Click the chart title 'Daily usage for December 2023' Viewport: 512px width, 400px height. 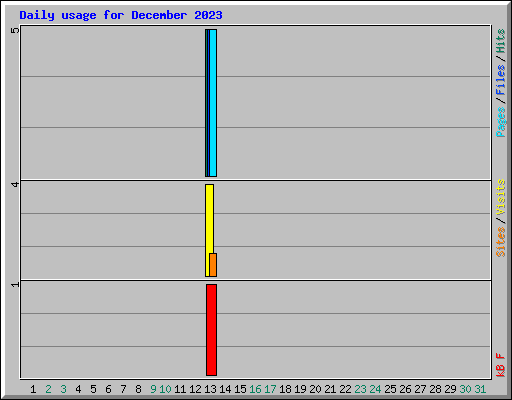[x=121, y=15]
